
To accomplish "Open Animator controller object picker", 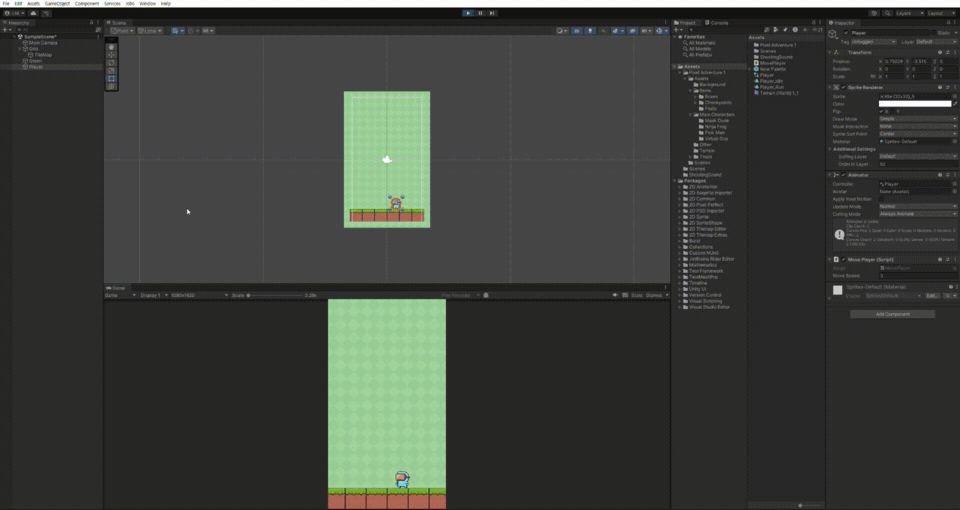I will [x=954, y=184].
